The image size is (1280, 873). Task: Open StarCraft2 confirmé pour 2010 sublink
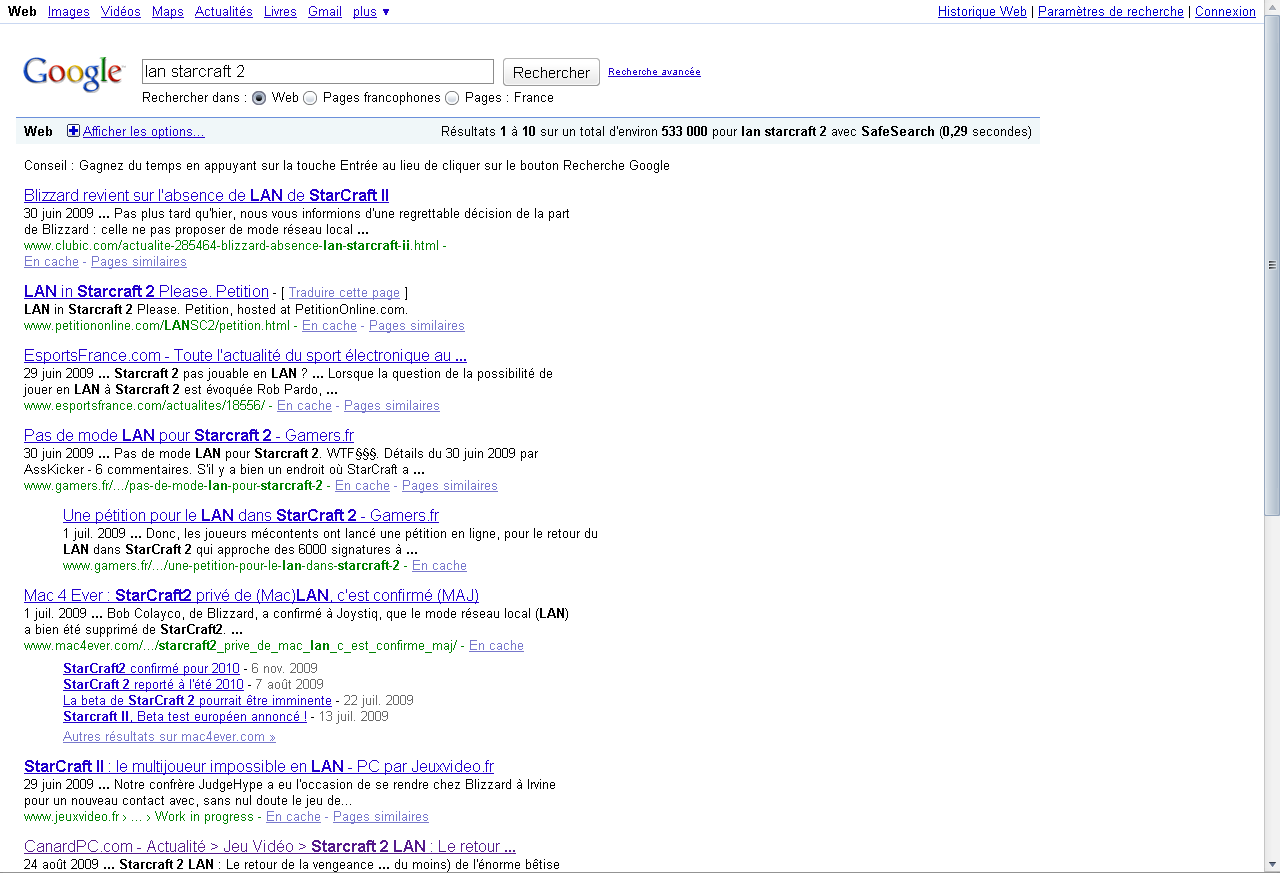tap(151, 669)
